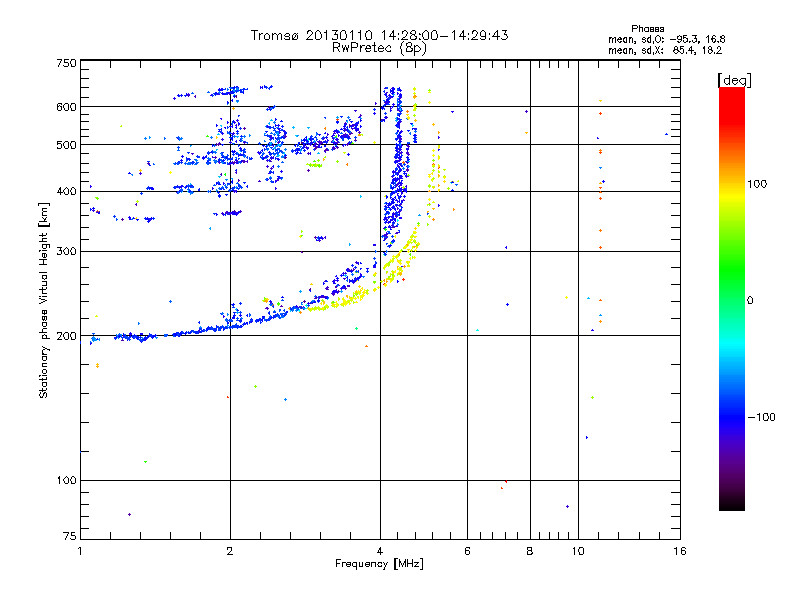This screenshot has height=600, width=800.
Task: Click the x-axis tick label '6'
Action: 467,551
